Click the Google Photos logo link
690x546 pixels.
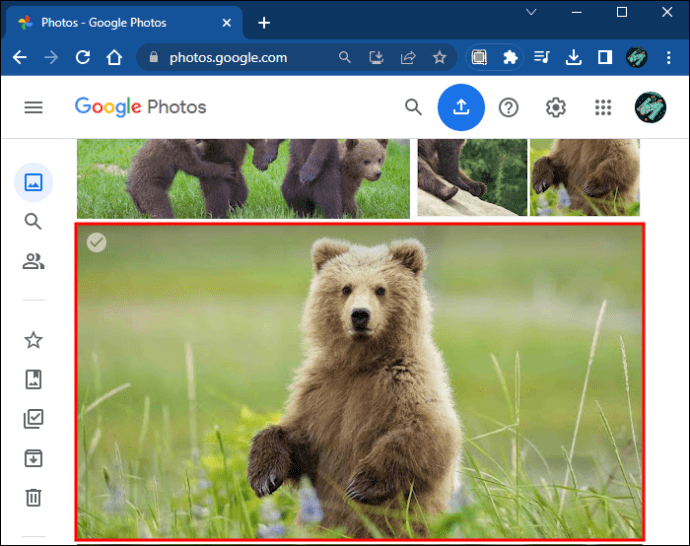[140, 107]
